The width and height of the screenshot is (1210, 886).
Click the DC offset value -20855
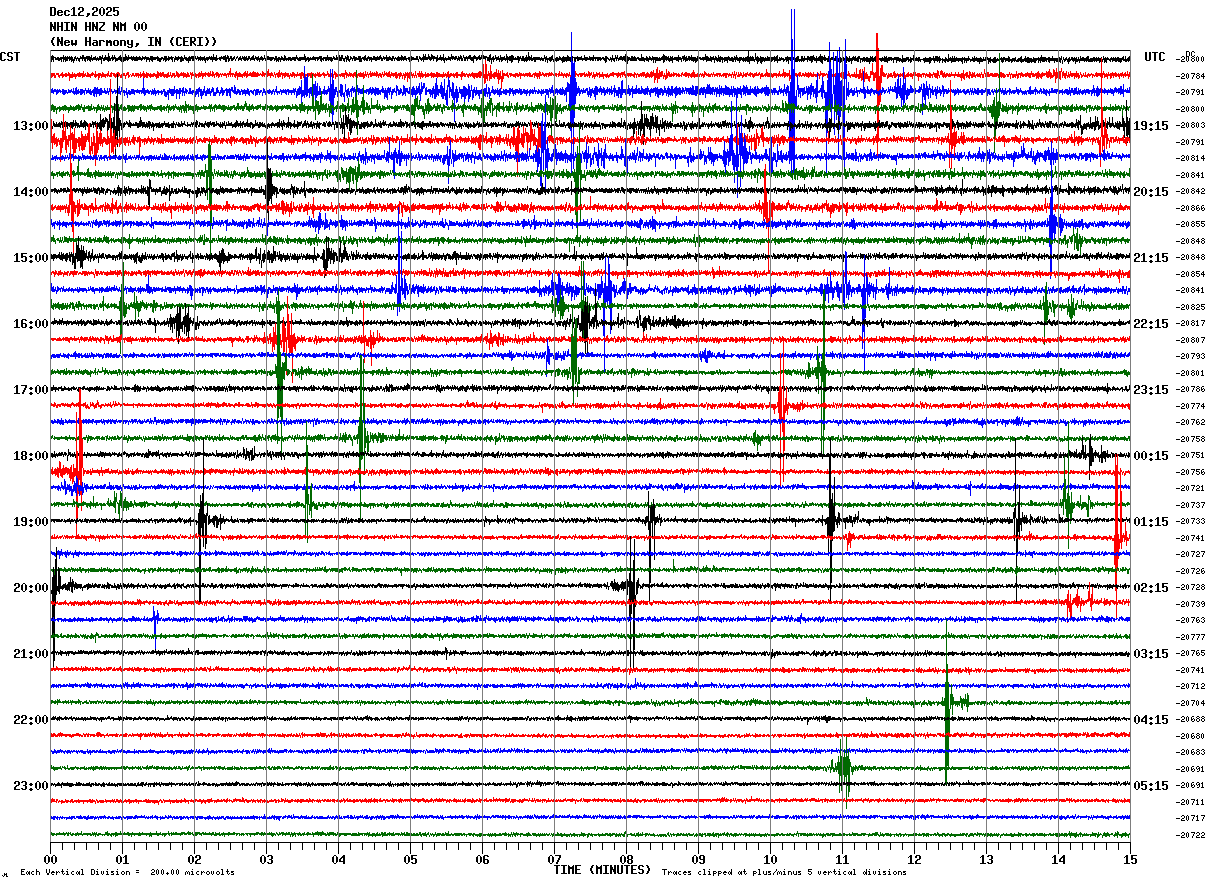1190,224
